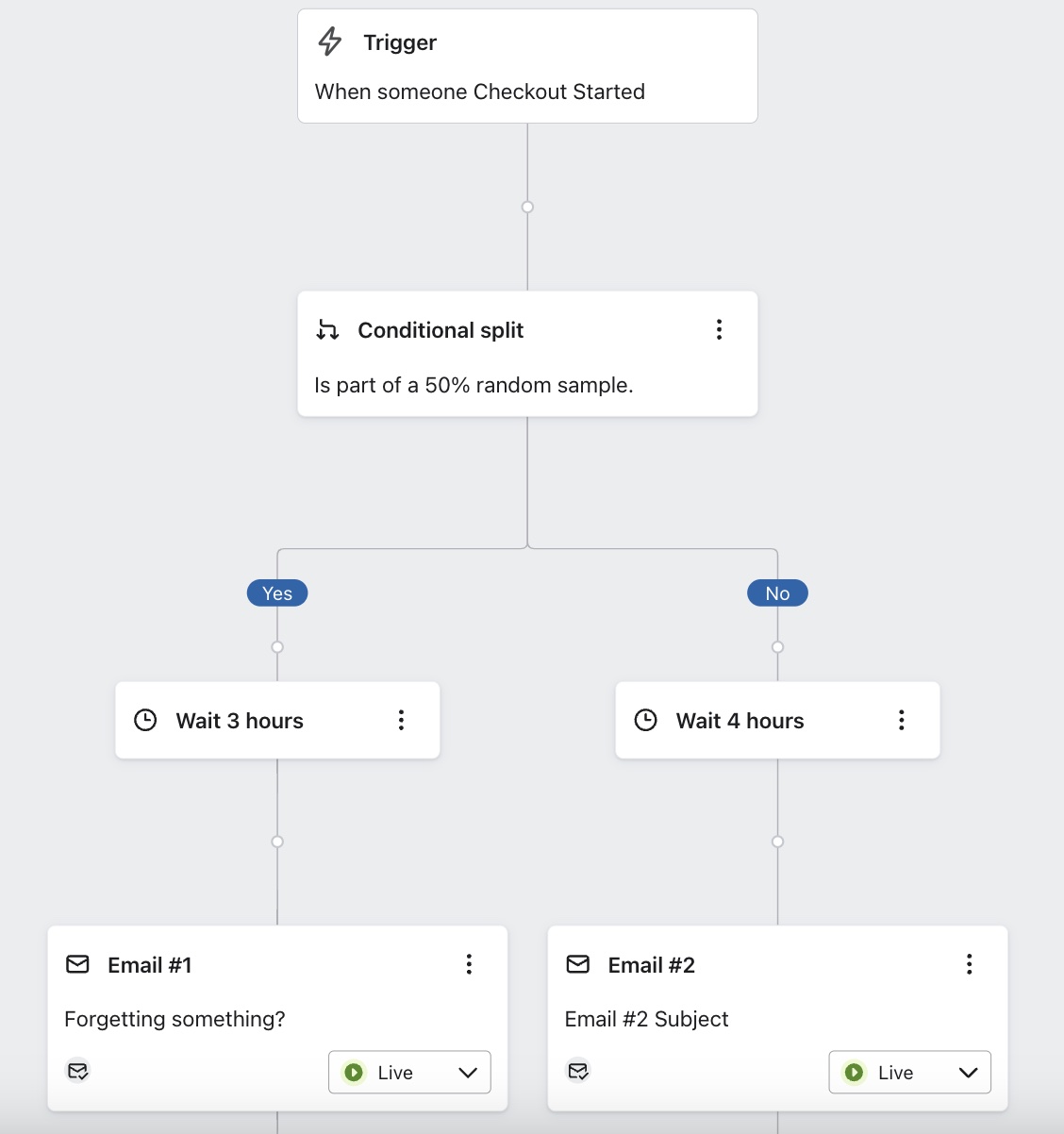This screenshot has width=1064, height=1134.
Task: Open the Wait 3 hours options menu
Action: [401, 721]
